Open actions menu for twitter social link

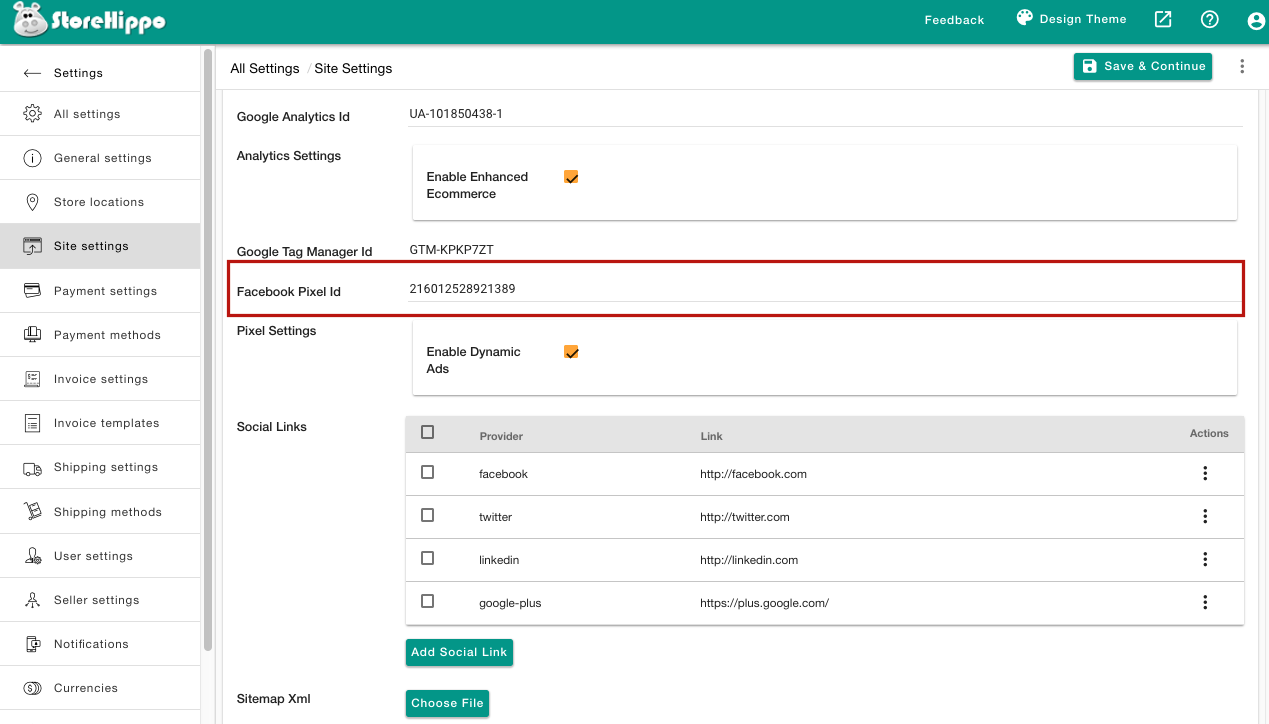tap(1205, 516)
